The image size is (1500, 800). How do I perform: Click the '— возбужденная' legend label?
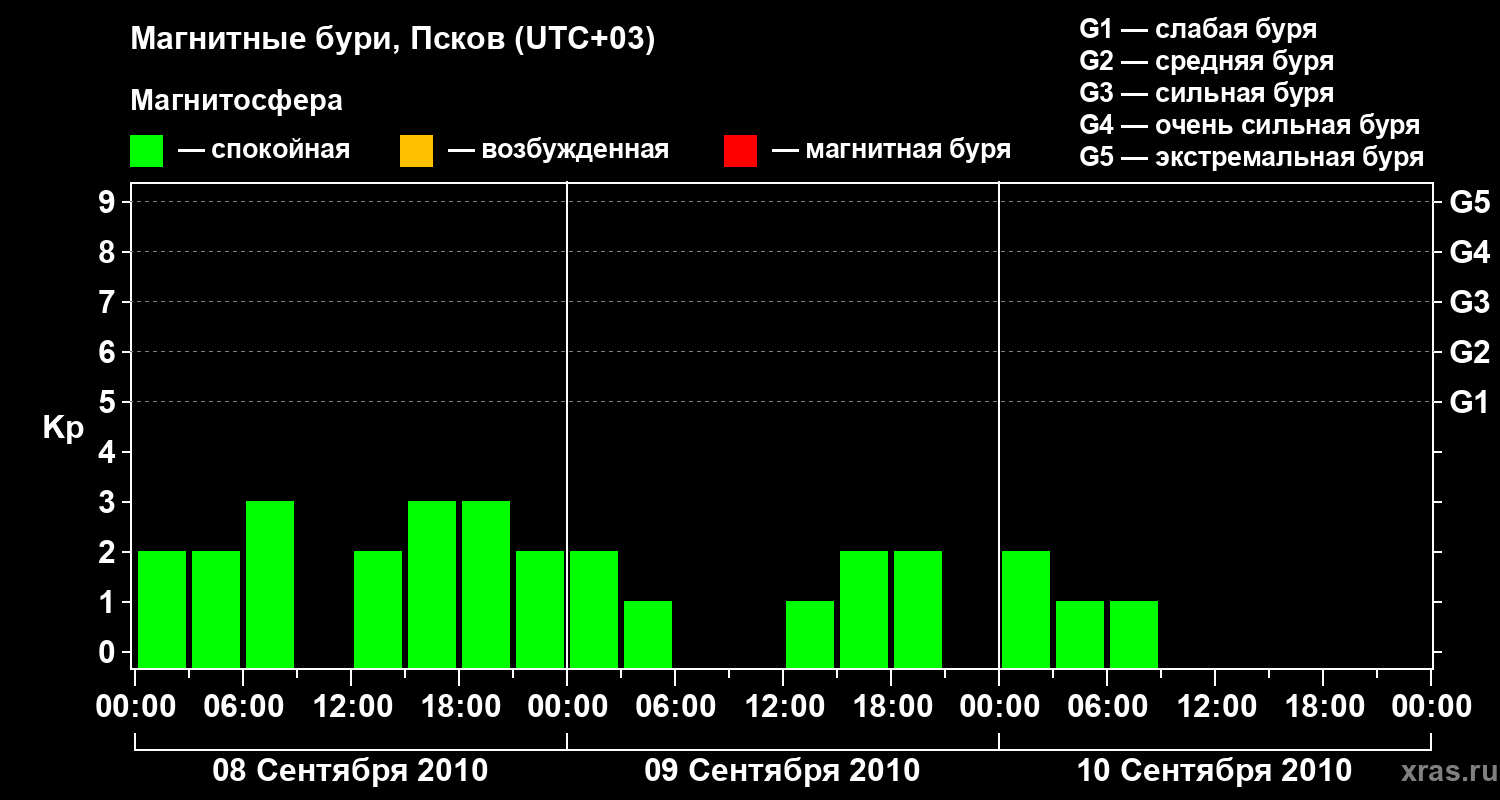click(x=559, y=150)
